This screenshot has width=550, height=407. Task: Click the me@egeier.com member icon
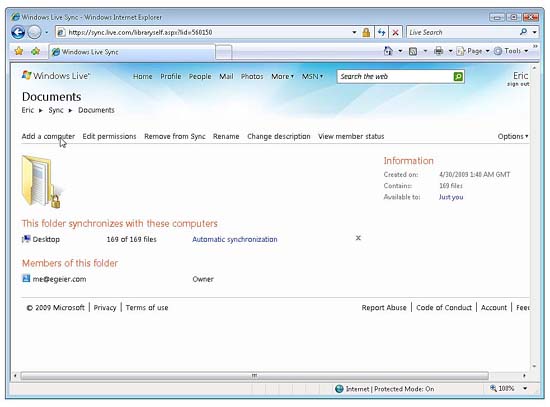coord(26,279)
